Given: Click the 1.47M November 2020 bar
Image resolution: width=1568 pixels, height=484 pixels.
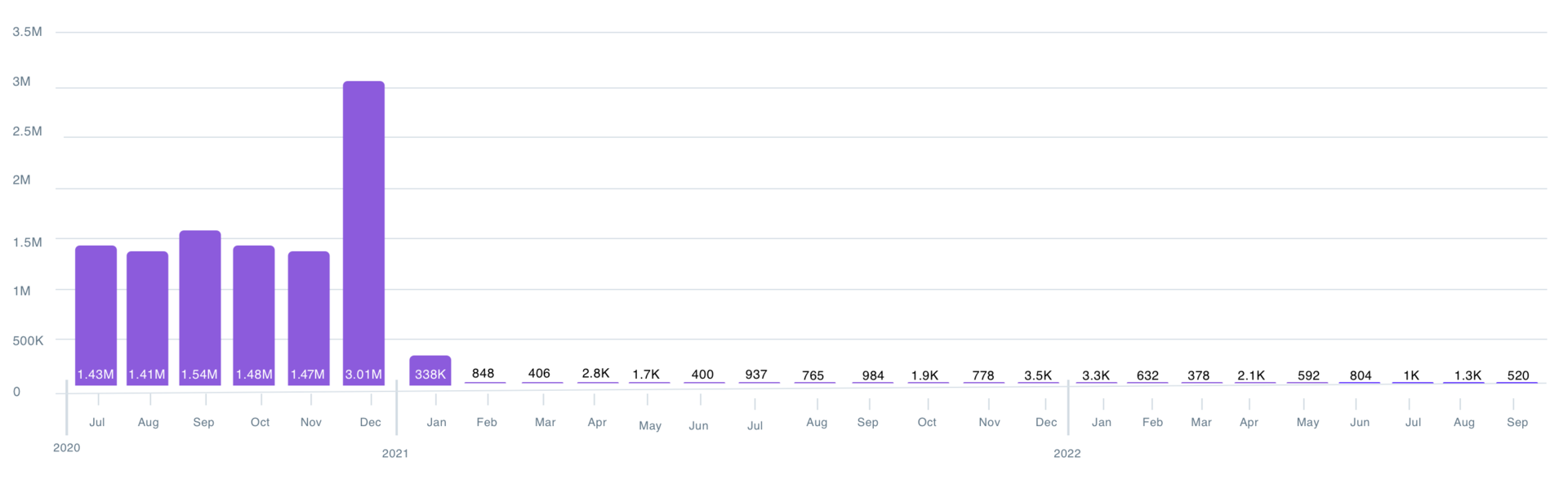Looking at the screenshot, I should [309, 317].
